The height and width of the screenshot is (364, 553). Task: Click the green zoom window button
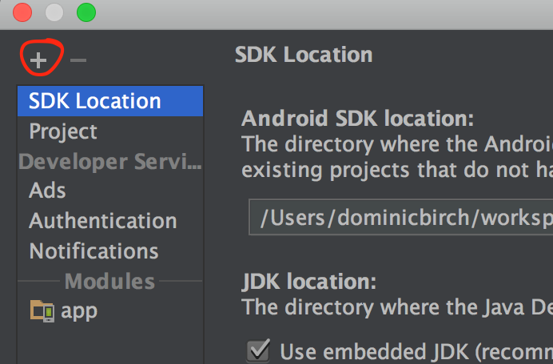click(x=86, y=12)
